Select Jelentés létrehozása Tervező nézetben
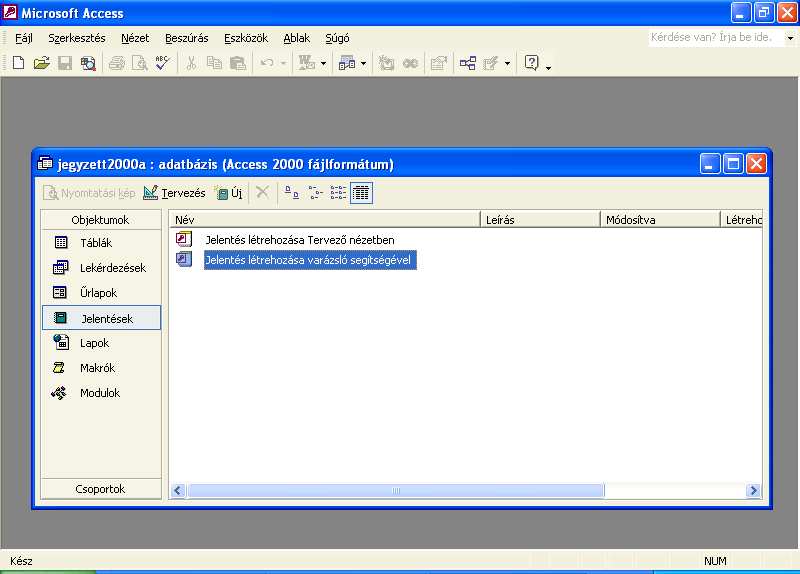This screenshot has width=800, height=574. click(299, 240)
